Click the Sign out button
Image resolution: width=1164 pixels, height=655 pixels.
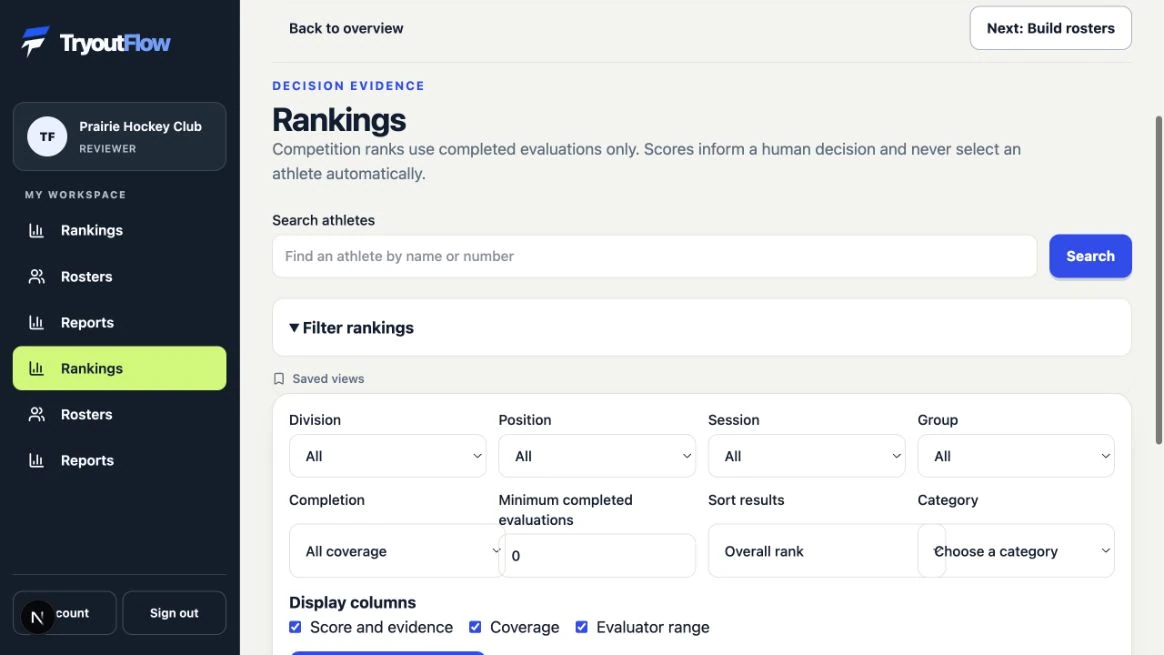[174, 613]
